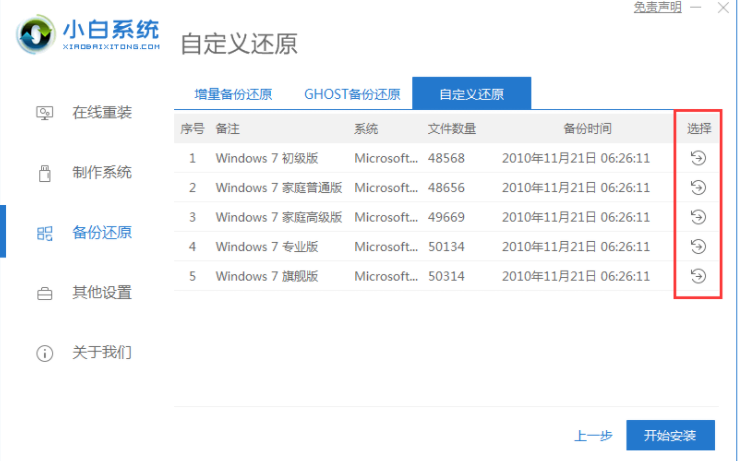Switch to the 增量备份还原 tab

click(233, 94)
